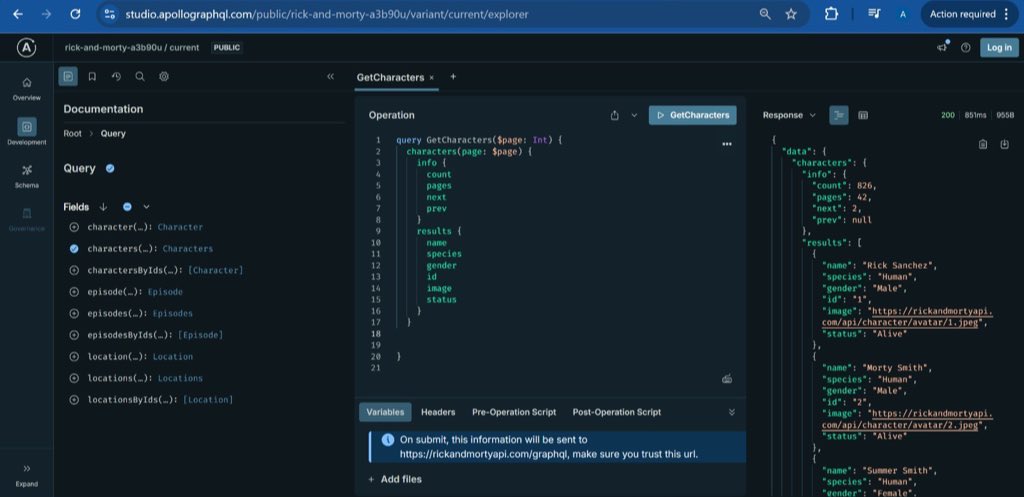Open the browser zoom magnifier icon
This screenshot has height=497, width=1024.
click(765, 14)
